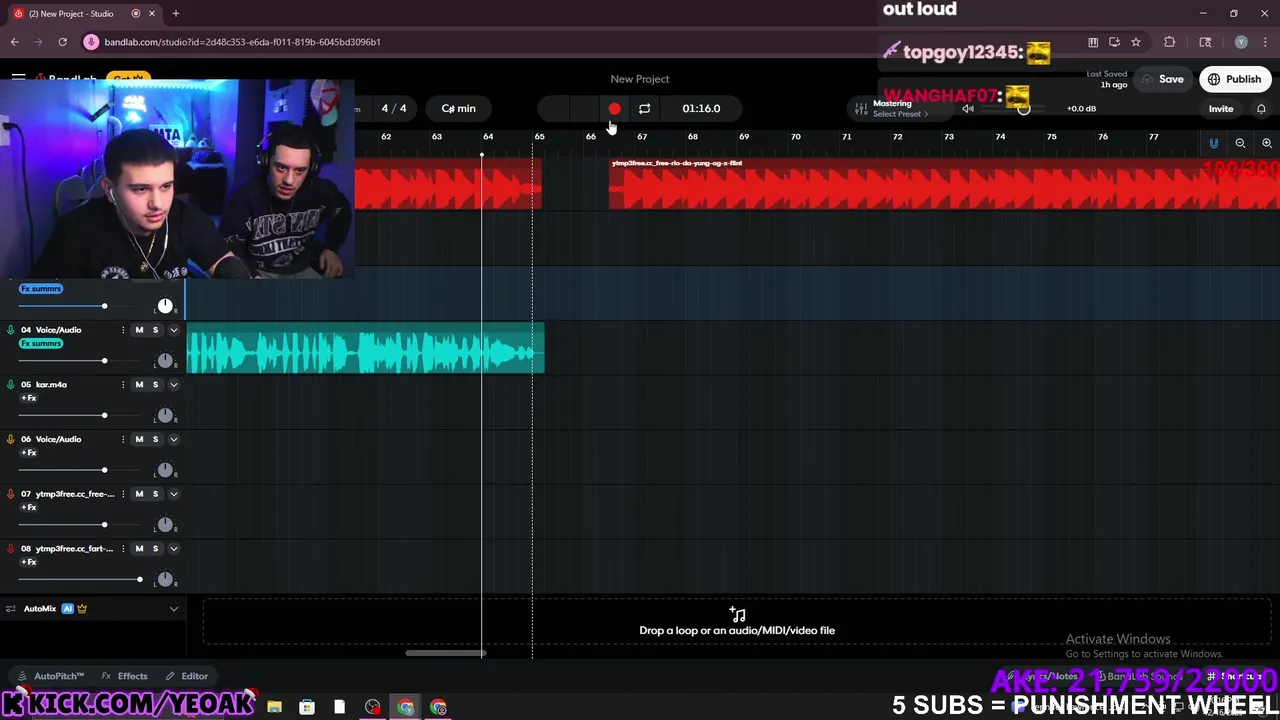The width and height of the screenshot is (1280, 720).
Task: Solo track 04 Voice/Audio
Action: pos(155,330)
